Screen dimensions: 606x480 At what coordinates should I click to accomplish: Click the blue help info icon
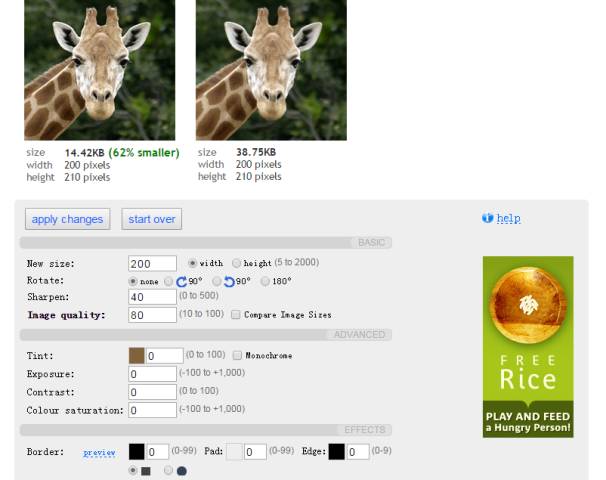[488, 218]
